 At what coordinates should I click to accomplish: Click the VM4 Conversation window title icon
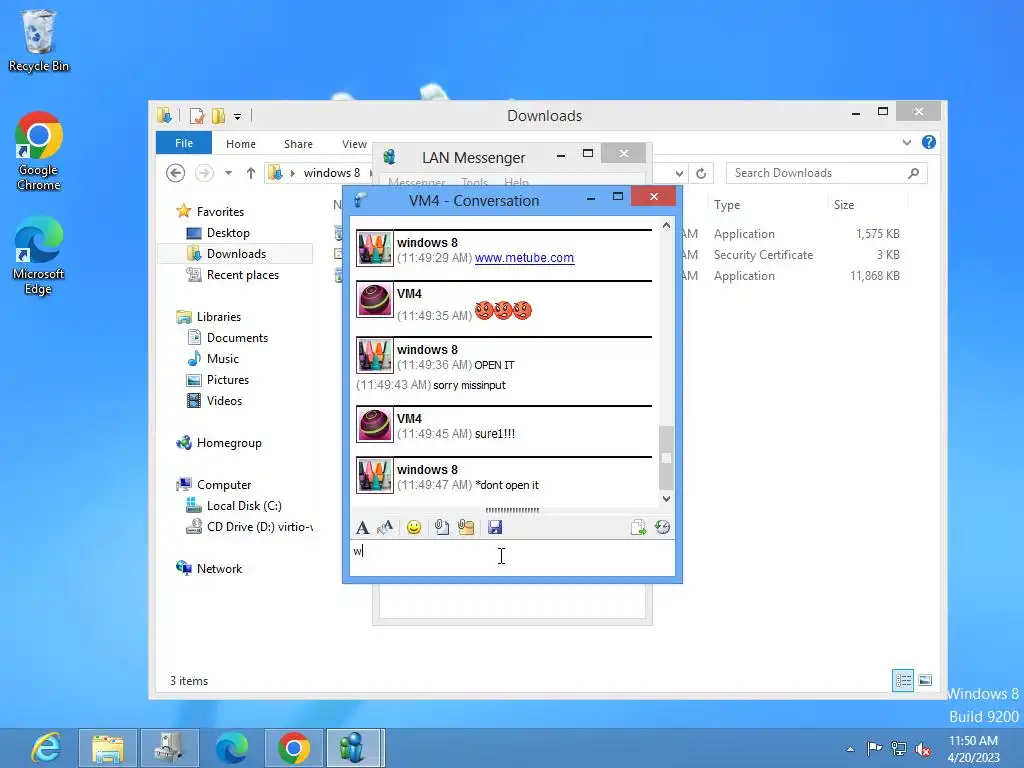(360, 200)
